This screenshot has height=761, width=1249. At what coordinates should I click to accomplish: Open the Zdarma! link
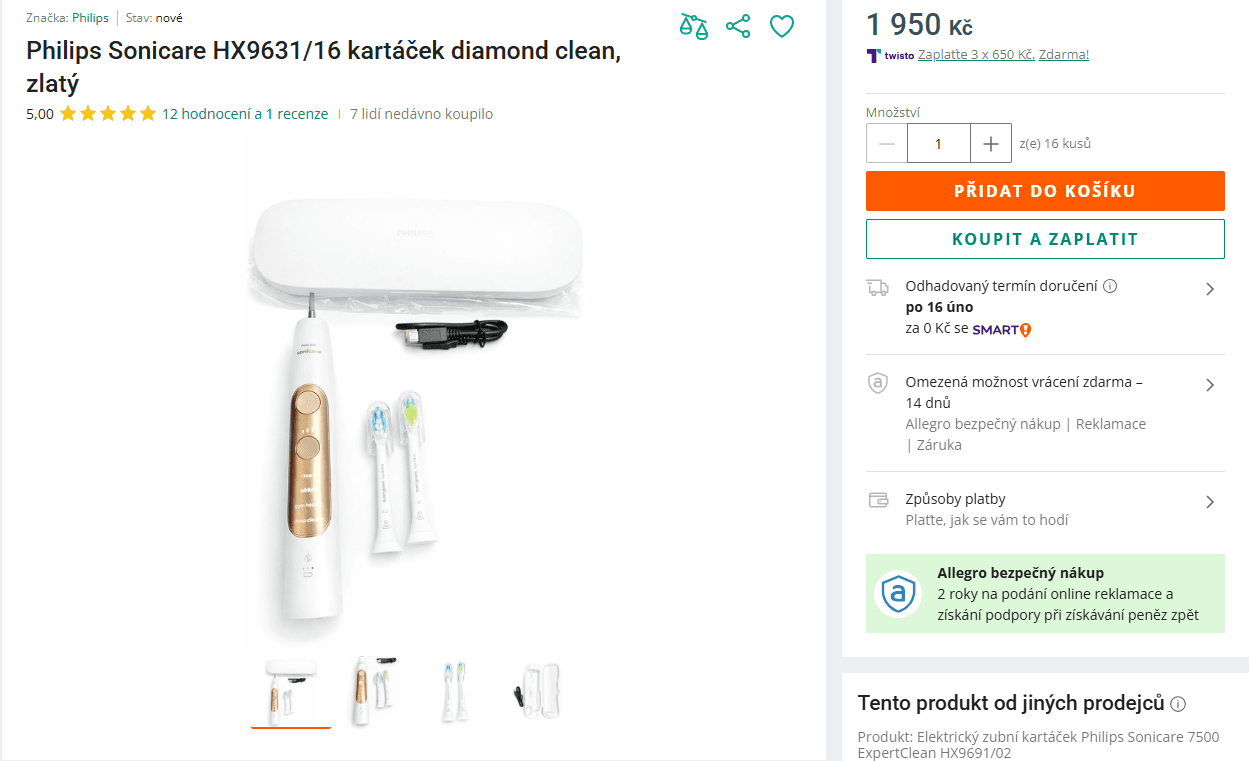click(x=1063, y=55)
